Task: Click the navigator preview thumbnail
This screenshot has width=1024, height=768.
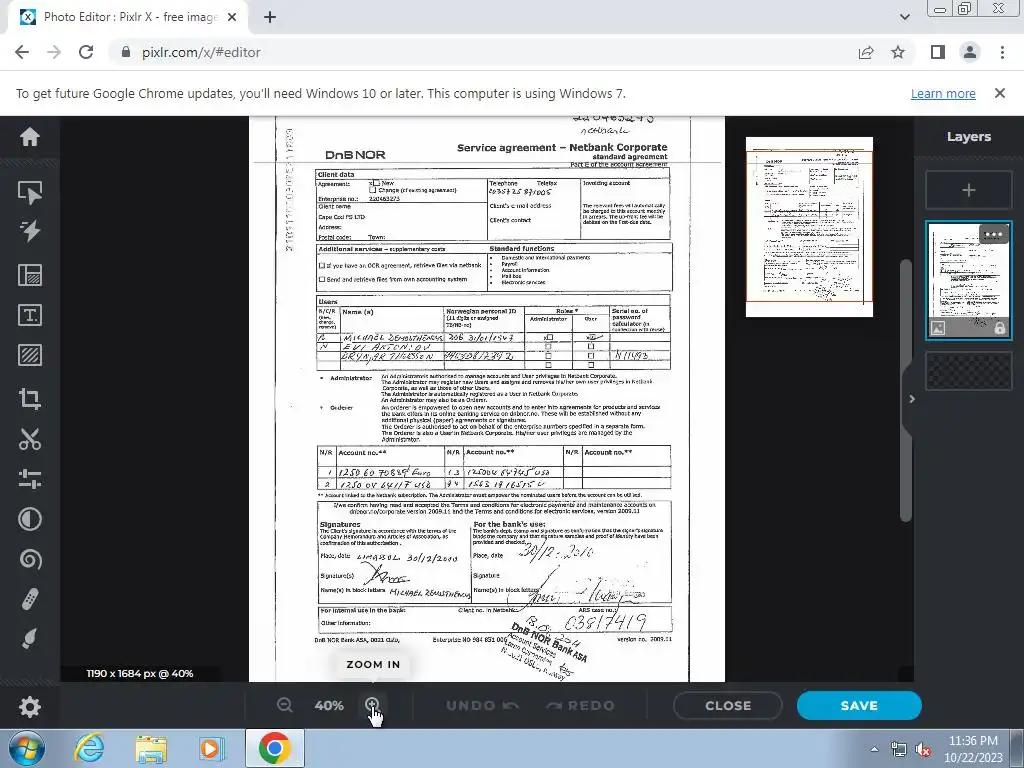Action: pyautogui.click(x=809, y=227)
